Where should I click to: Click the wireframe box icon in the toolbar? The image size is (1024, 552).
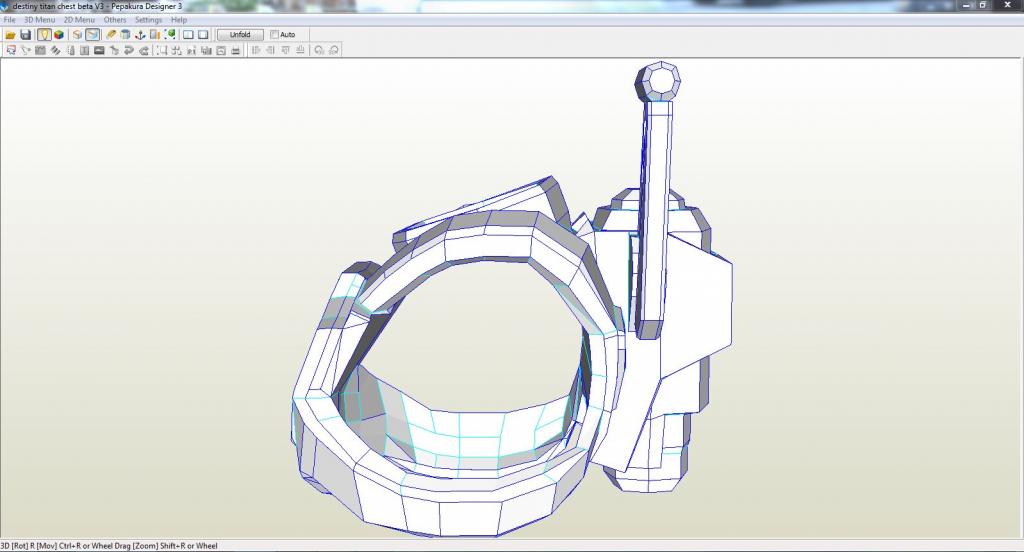(x=77, y=35)
